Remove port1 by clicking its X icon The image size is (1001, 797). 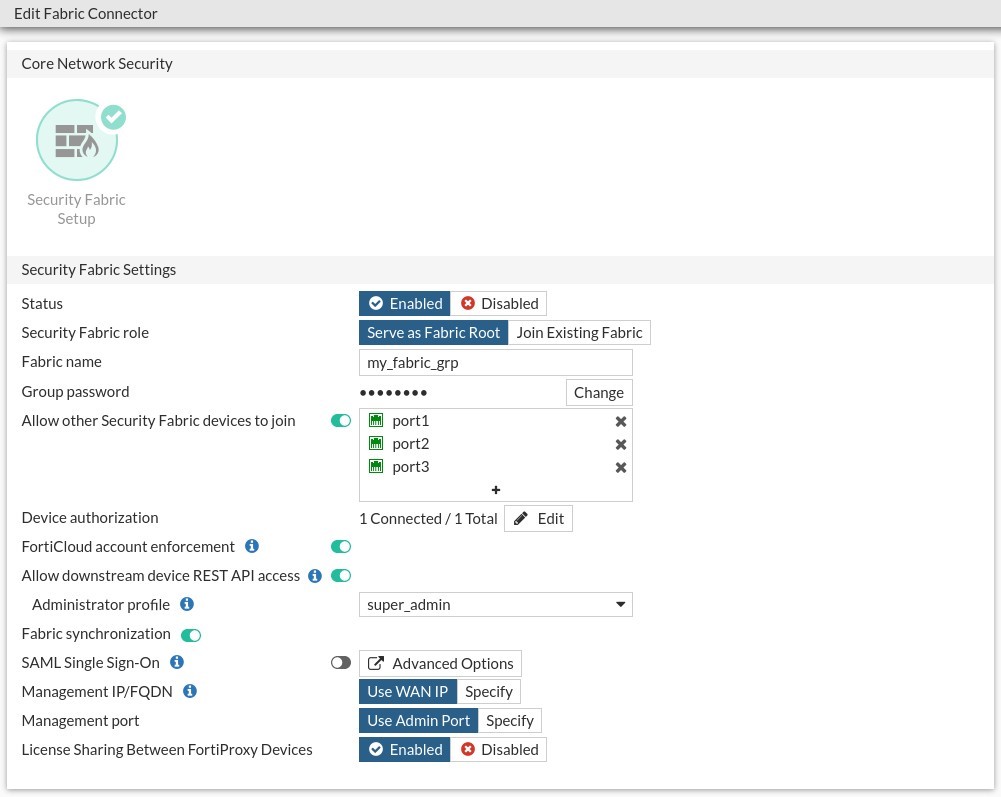620,421
